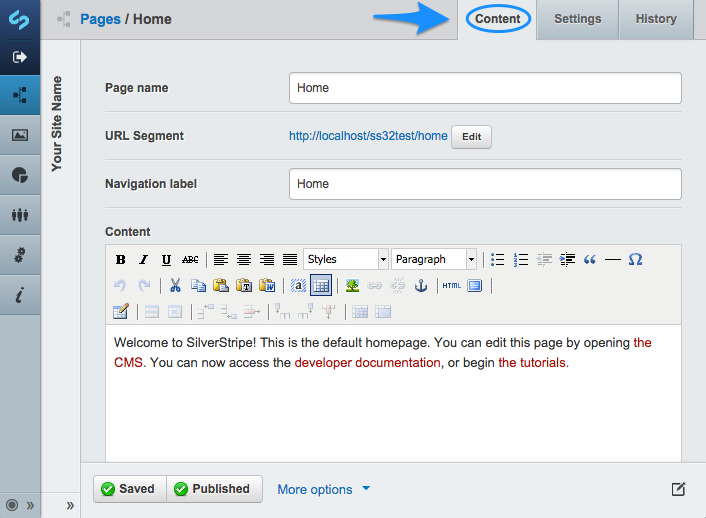Click the Saved button

pyautogui.click(x=130, y=489)
